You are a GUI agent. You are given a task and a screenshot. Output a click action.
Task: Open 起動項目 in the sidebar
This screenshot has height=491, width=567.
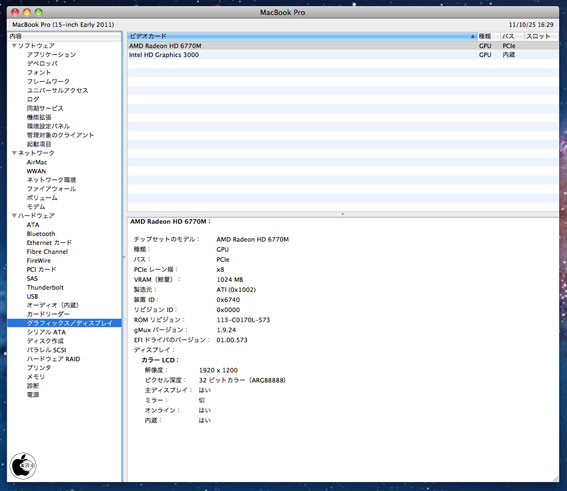[x=39, y=144]
